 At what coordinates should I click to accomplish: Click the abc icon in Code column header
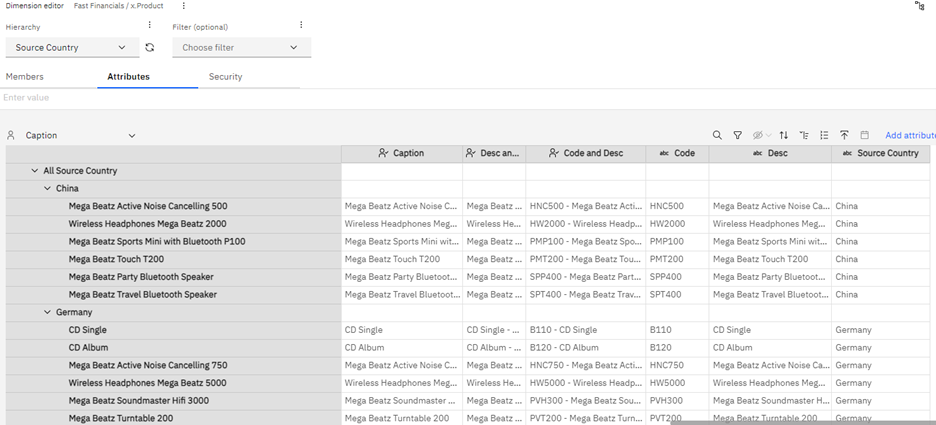pyautogui.click(x=664, y=153)
